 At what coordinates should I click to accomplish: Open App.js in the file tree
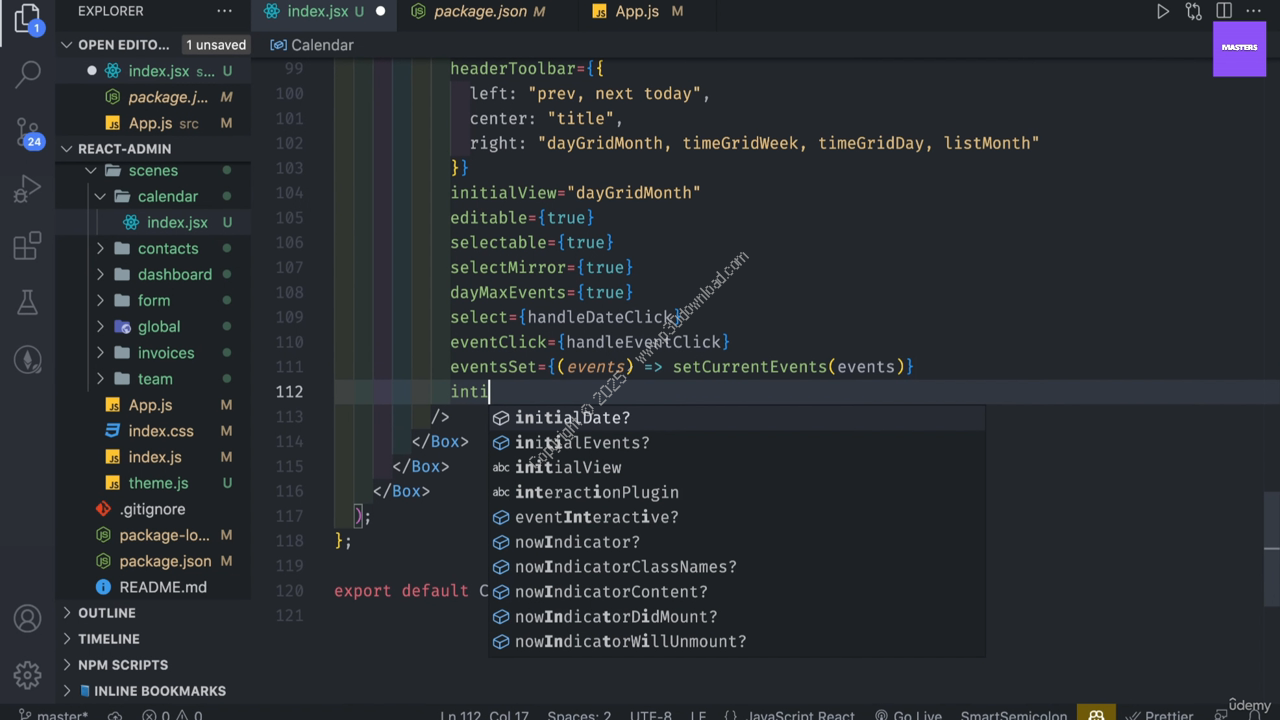click(x=152, y=405)
